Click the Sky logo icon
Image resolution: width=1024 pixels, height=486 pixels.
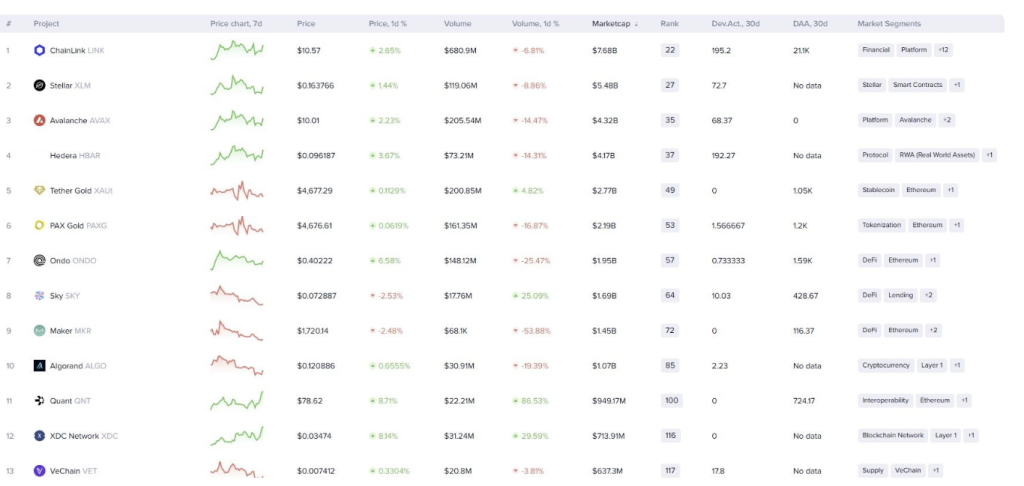pyautogui.click(x=39, y=296)
